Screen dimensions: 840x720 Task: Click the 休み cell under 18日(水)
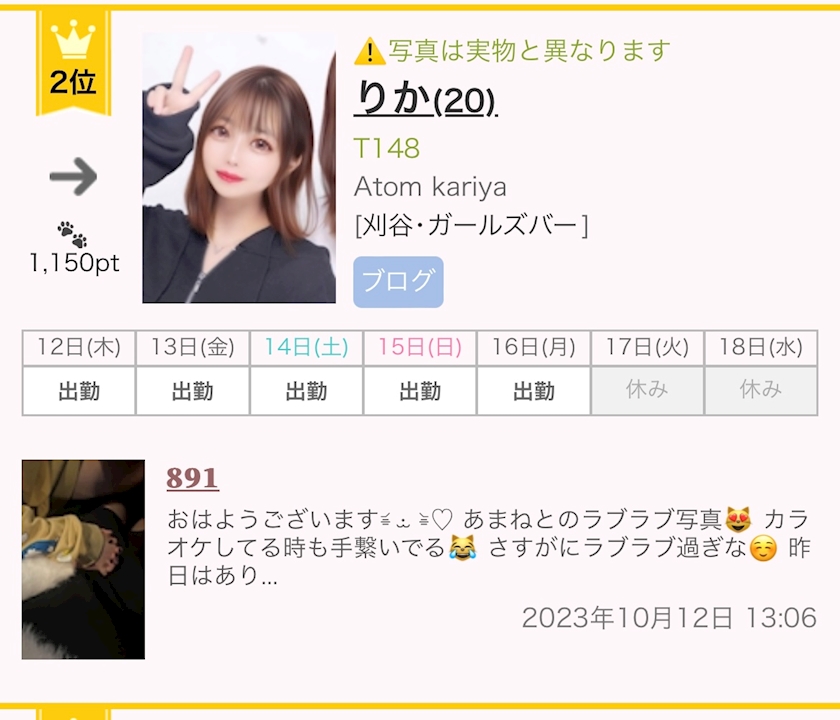tap(761, 391)
